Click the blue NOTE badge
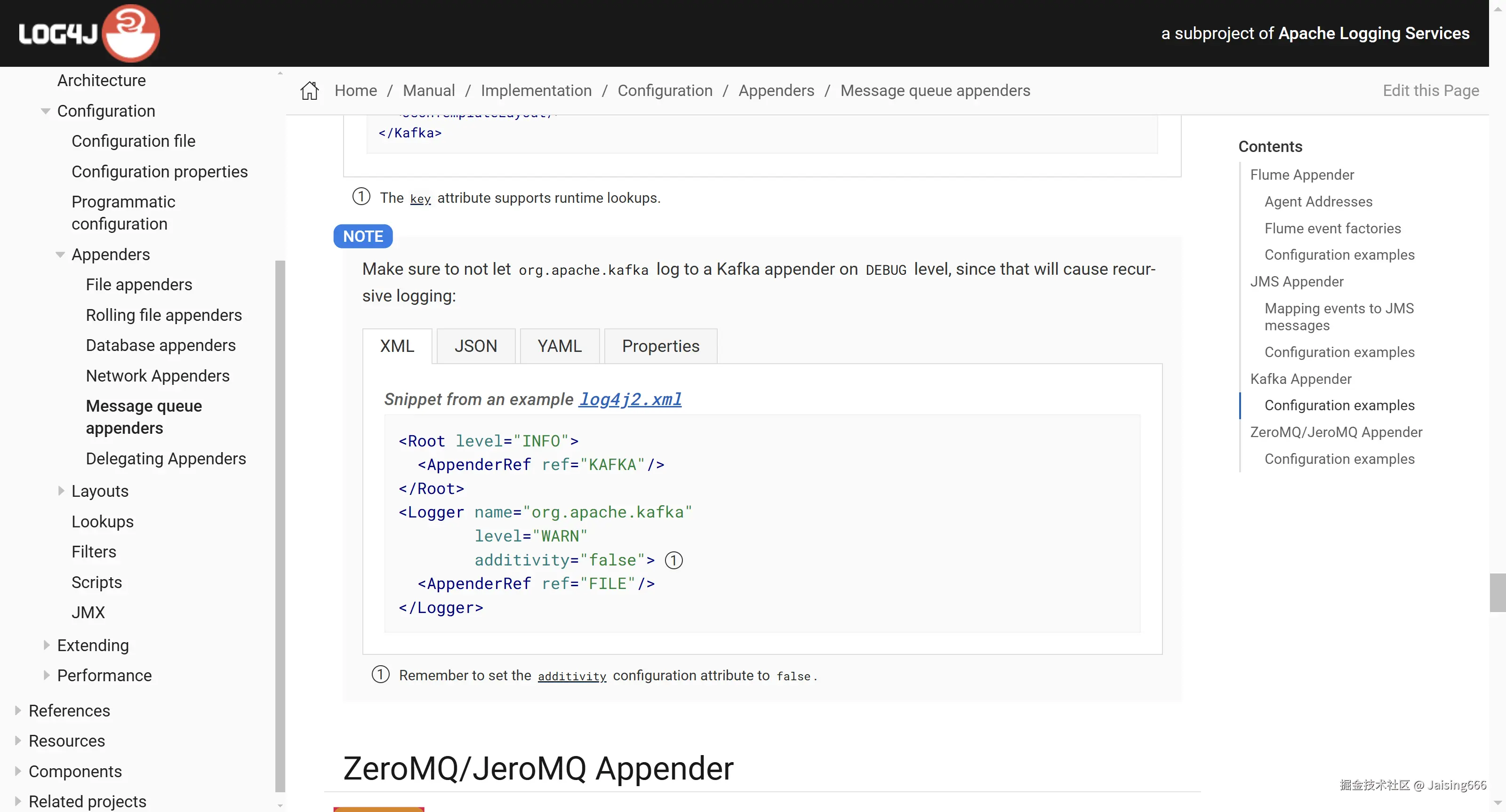The height and width of the screenshot is (812, 1506). tap(362, 236)
